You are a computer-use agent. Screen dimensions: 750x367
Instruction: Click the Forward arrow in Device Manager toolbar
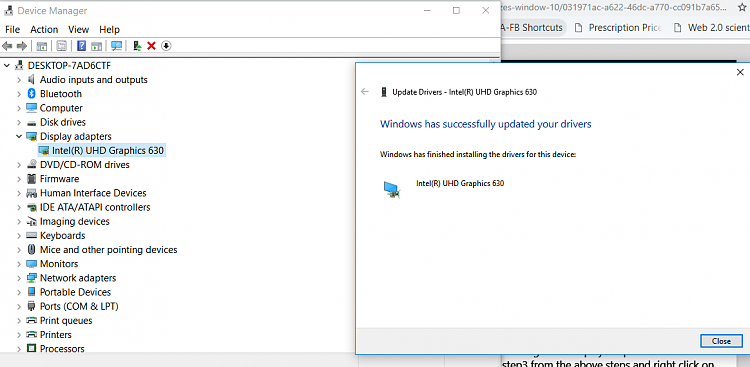click(x=22, y=46)
